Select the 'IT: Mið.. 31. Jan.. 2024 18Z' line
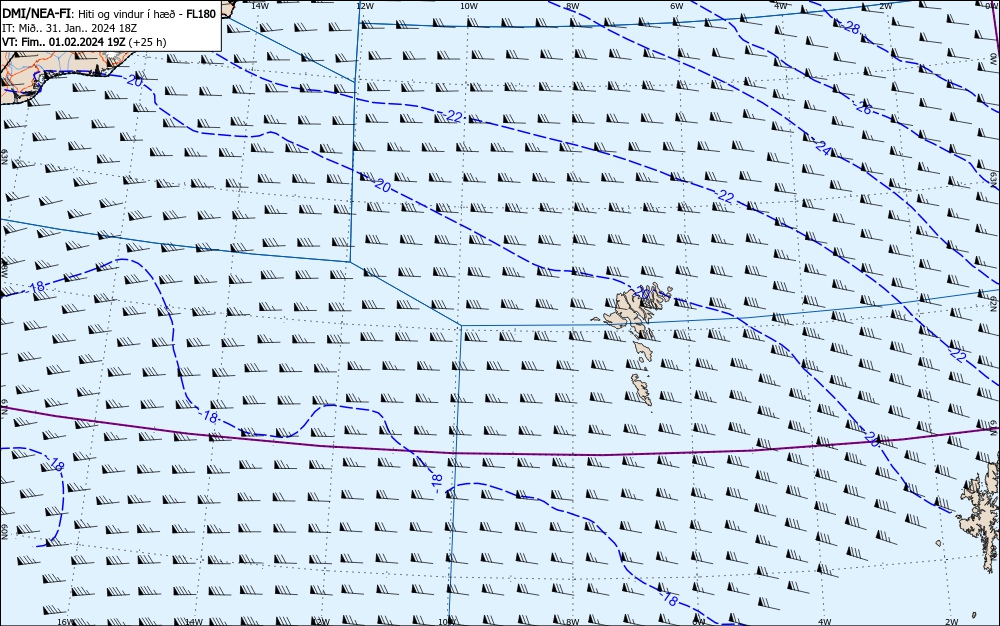Viewport: 1000px width, 626px height. pos(70,28)
